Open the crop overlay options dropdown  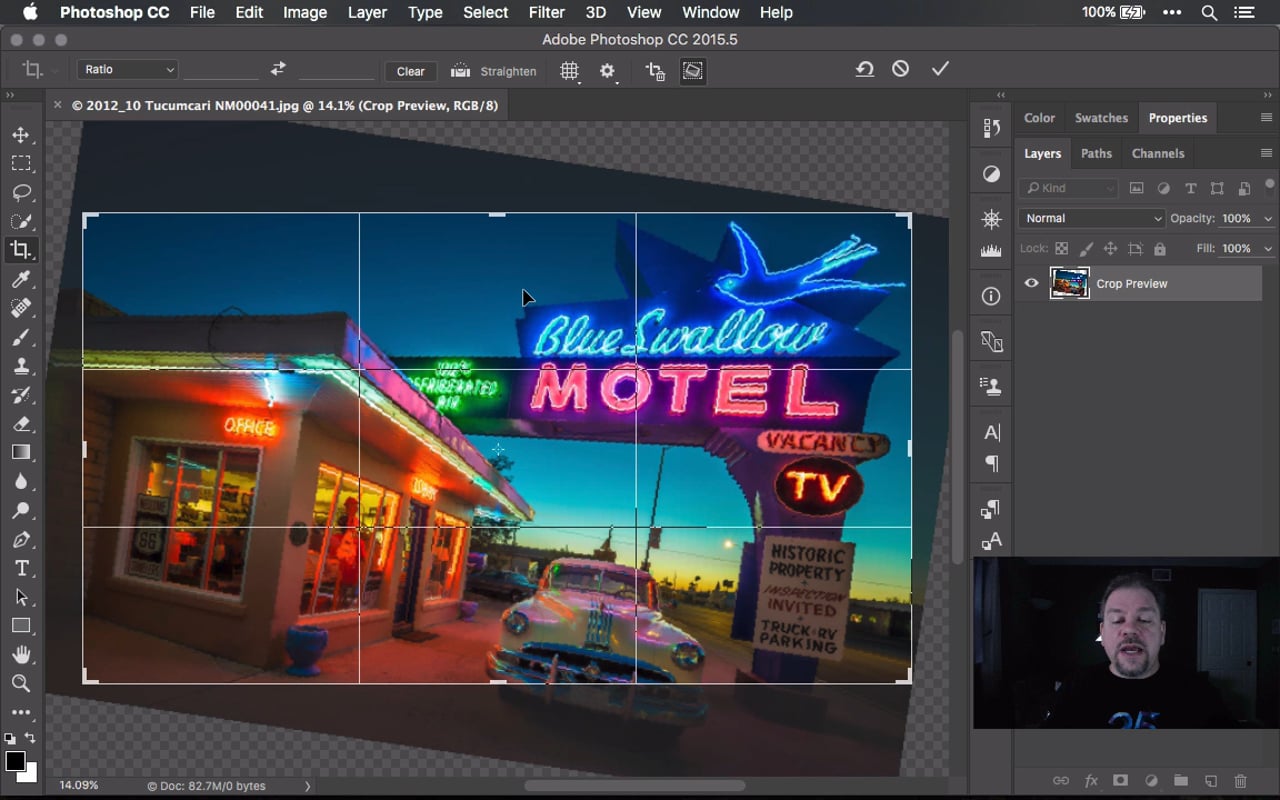coord(570,71)
